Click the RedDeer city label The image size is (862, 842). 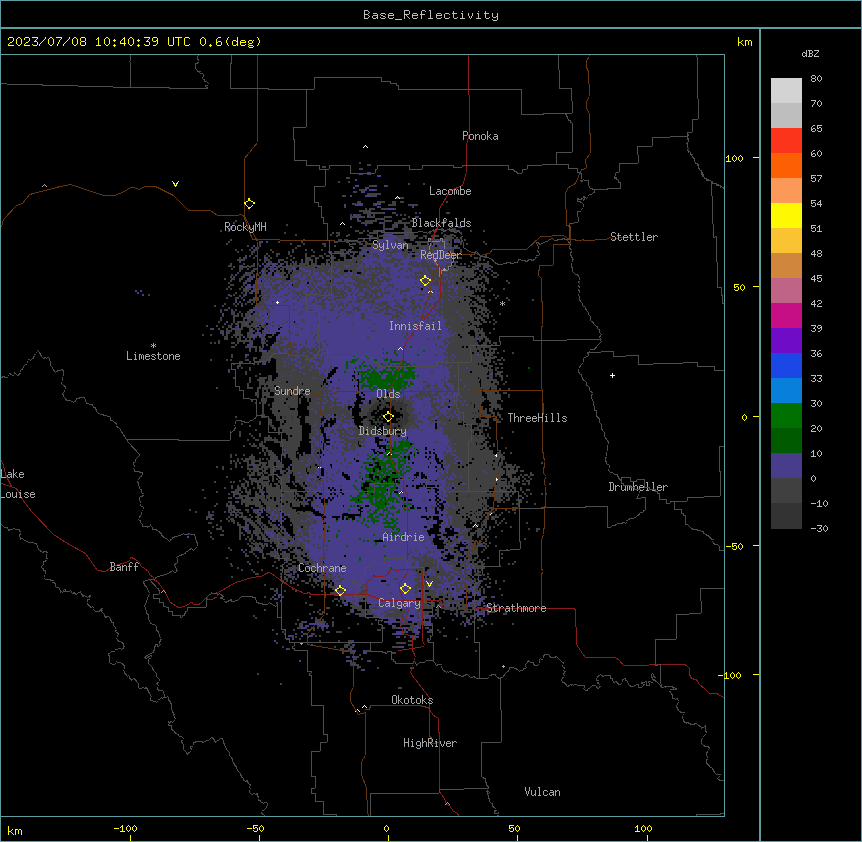click(x=440, y=255)
